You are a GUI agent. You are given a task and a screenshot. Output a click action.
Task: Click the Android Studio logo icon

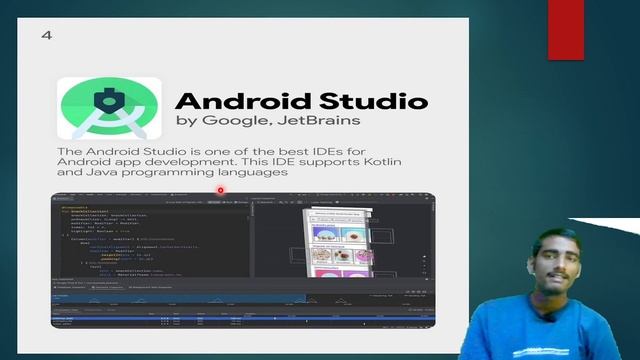109,109
